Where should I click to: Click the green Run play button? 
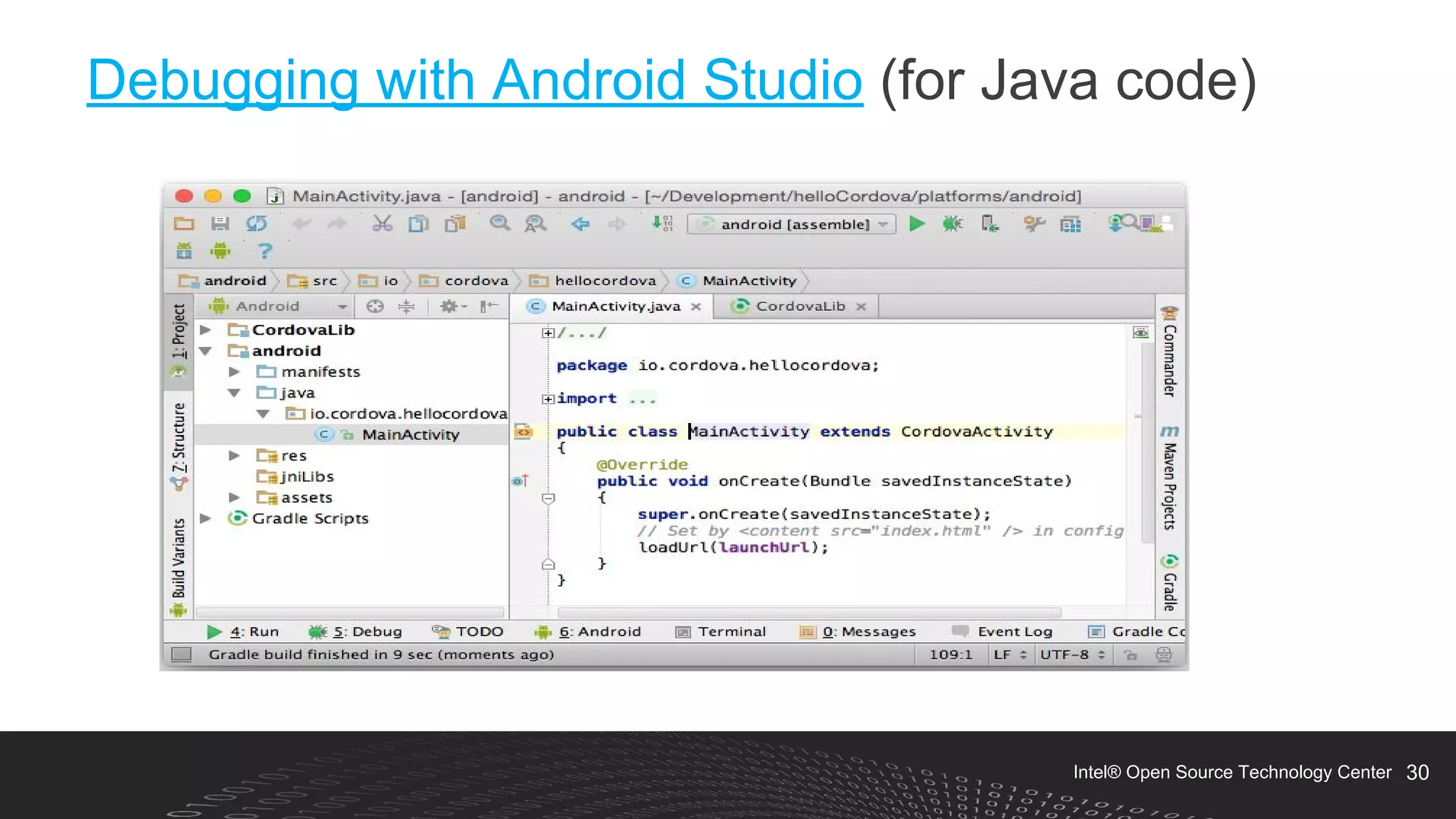pyautogui.click(x=917, y=224)
